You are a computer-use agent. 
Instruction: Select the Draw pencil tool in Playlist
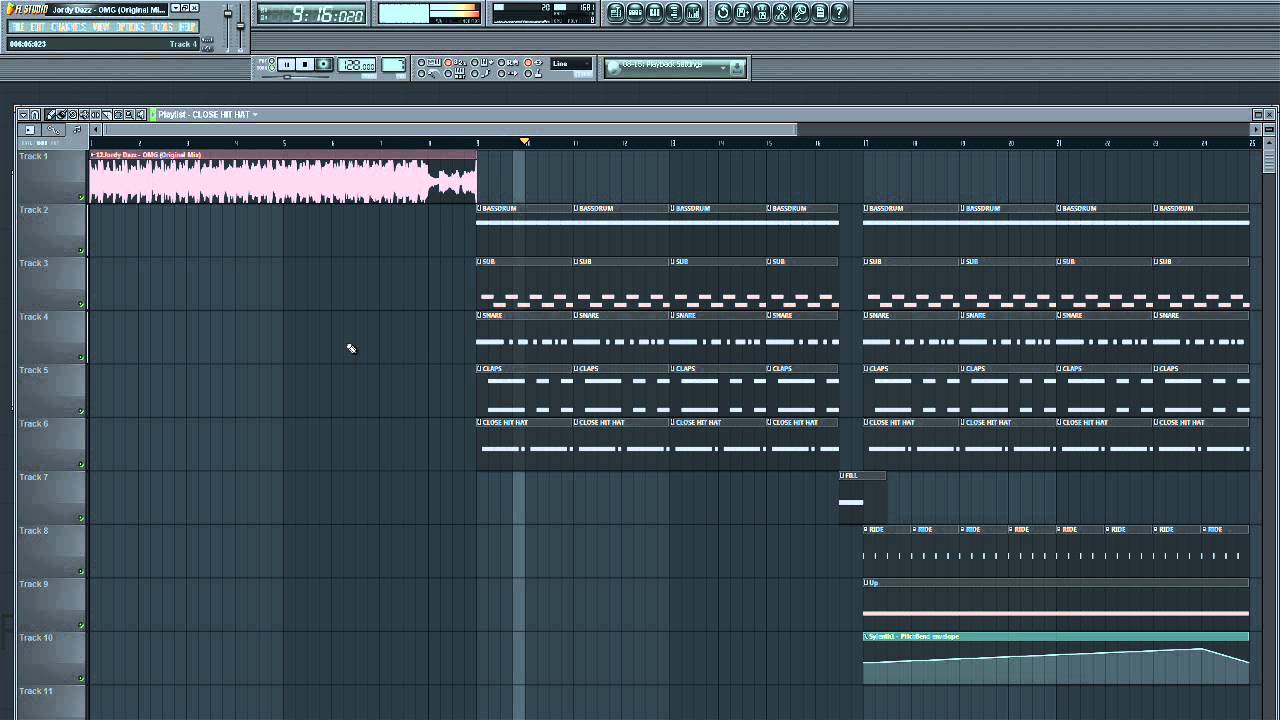(x=51, y=114)
